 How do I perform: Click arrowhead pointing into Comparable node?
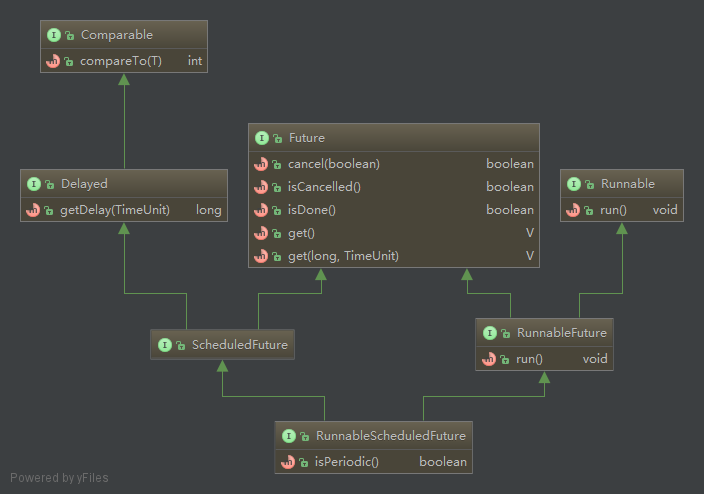coord(124,79)
